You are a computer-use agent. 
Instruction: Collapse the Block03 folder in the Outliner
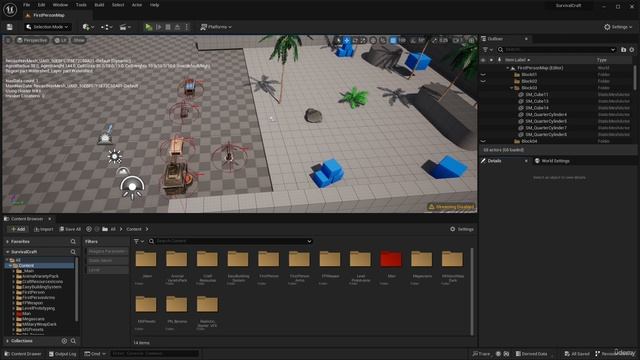click(x=511, y=88)
